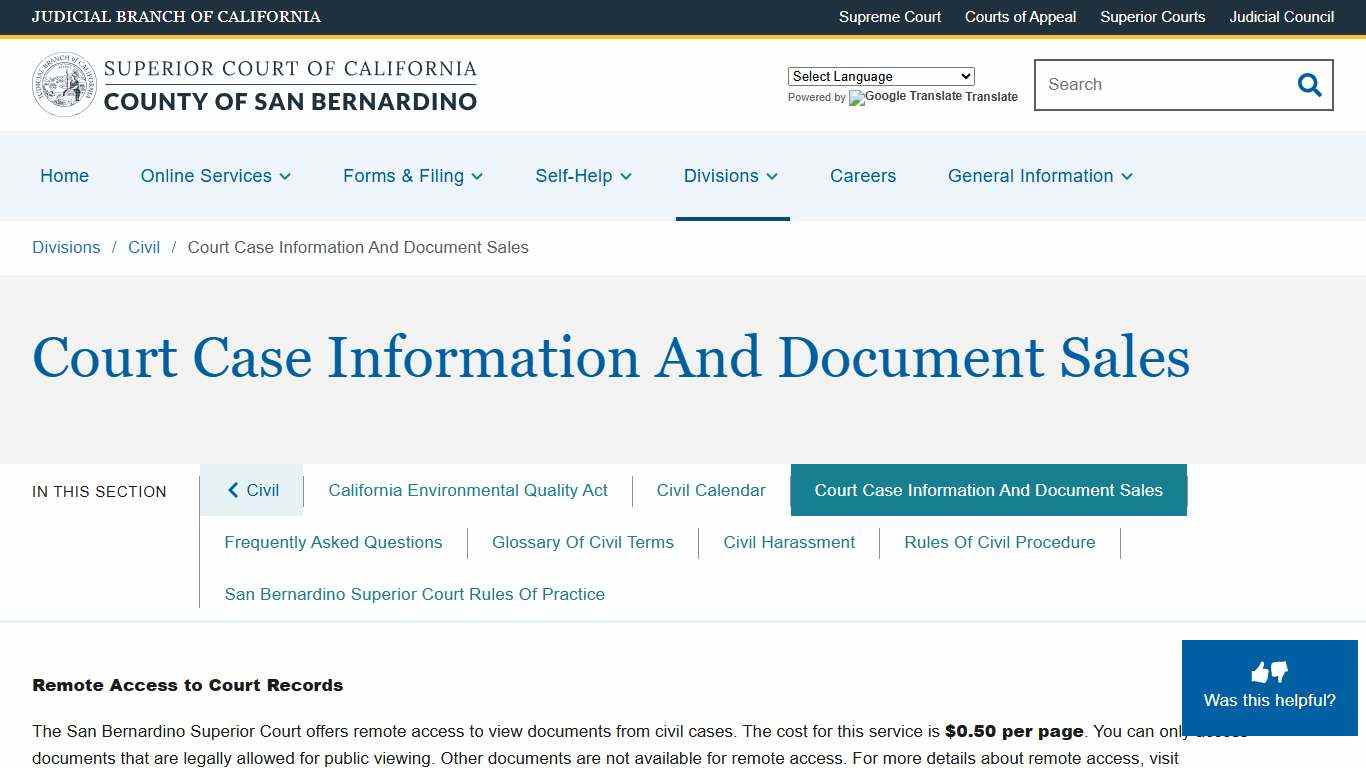The width and height of the screenshot is (1366, 768).
Task: Give thumbs up on 'Was this helpful?'
Action: coord(1259,672)
